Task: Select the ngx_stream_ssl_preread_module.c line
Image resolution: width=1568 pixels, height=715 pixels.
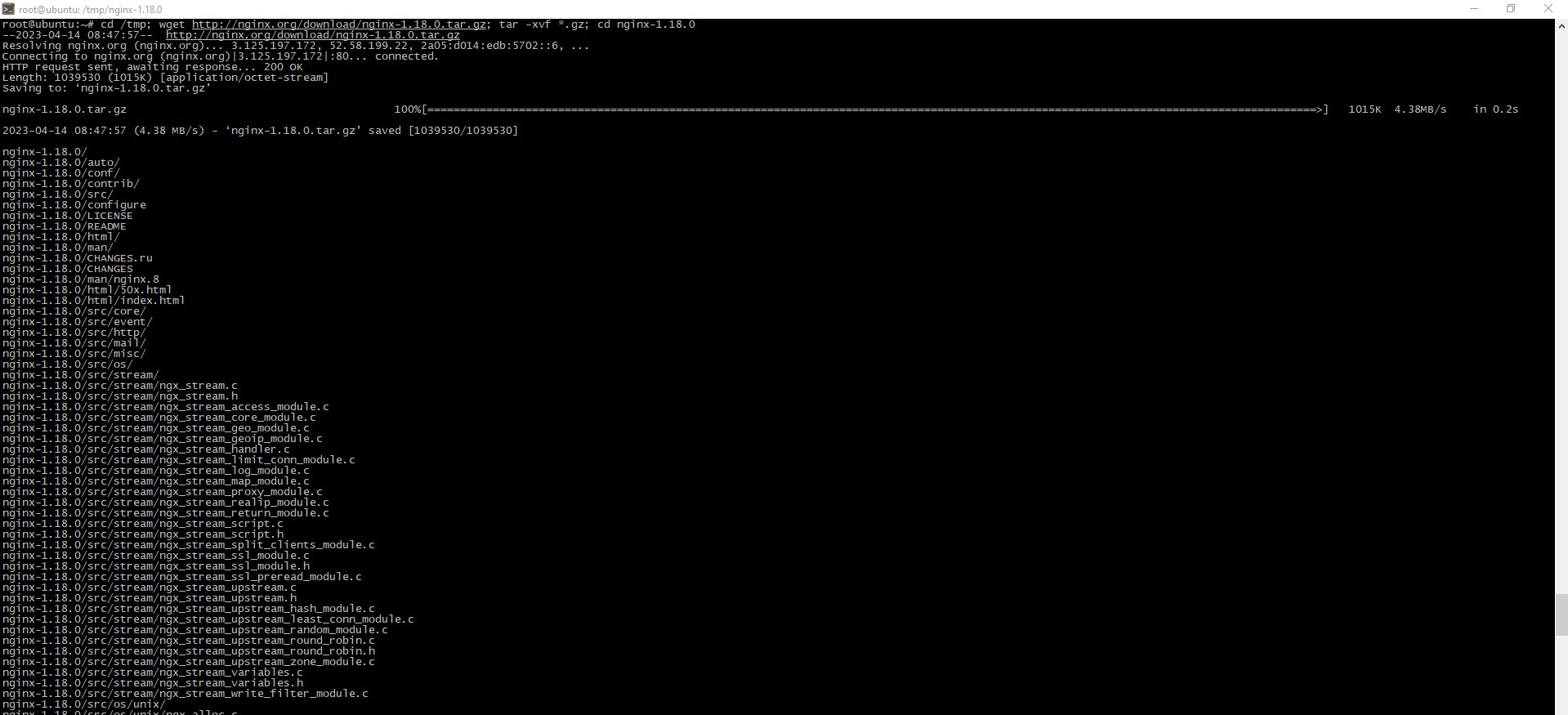Action: pos(182,577)
